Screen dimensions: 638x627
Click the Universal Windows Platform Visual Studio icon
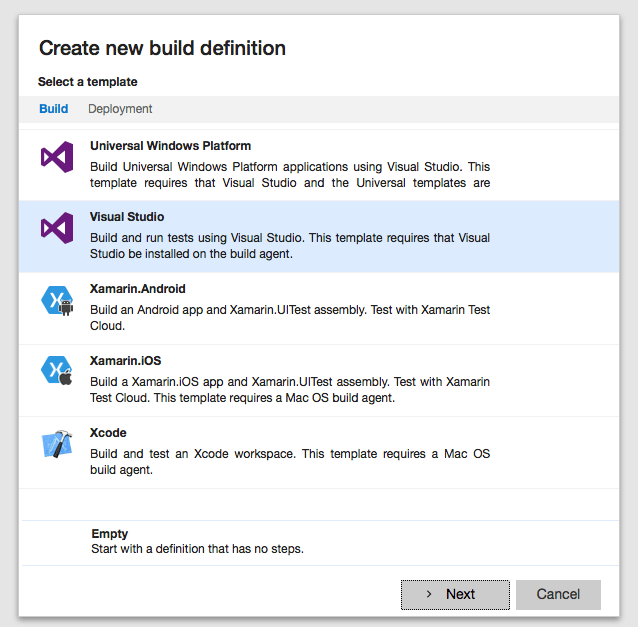57,157
